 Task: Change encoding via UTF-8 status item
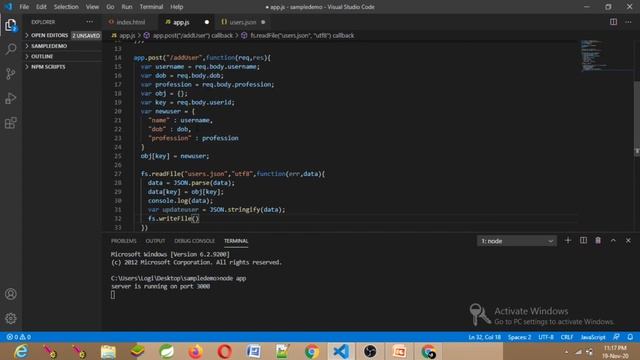546,337
